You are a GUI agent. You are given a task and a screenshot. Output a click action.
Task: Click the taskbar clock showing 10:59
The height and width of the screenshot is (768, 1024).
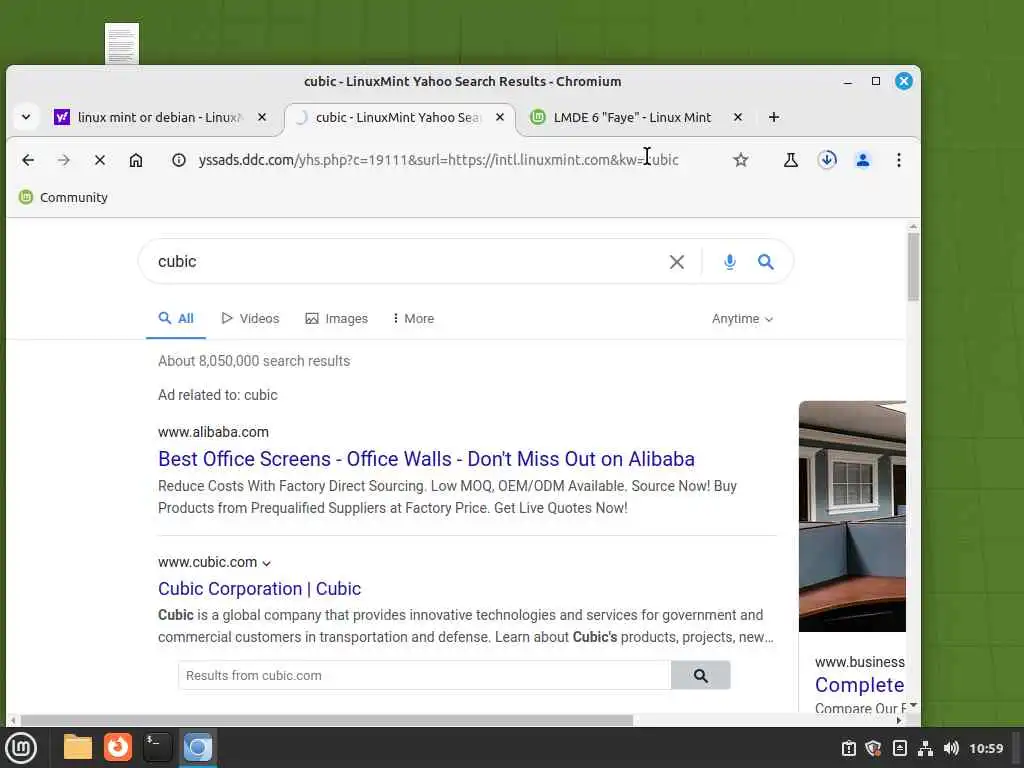(x=985, y=748)
